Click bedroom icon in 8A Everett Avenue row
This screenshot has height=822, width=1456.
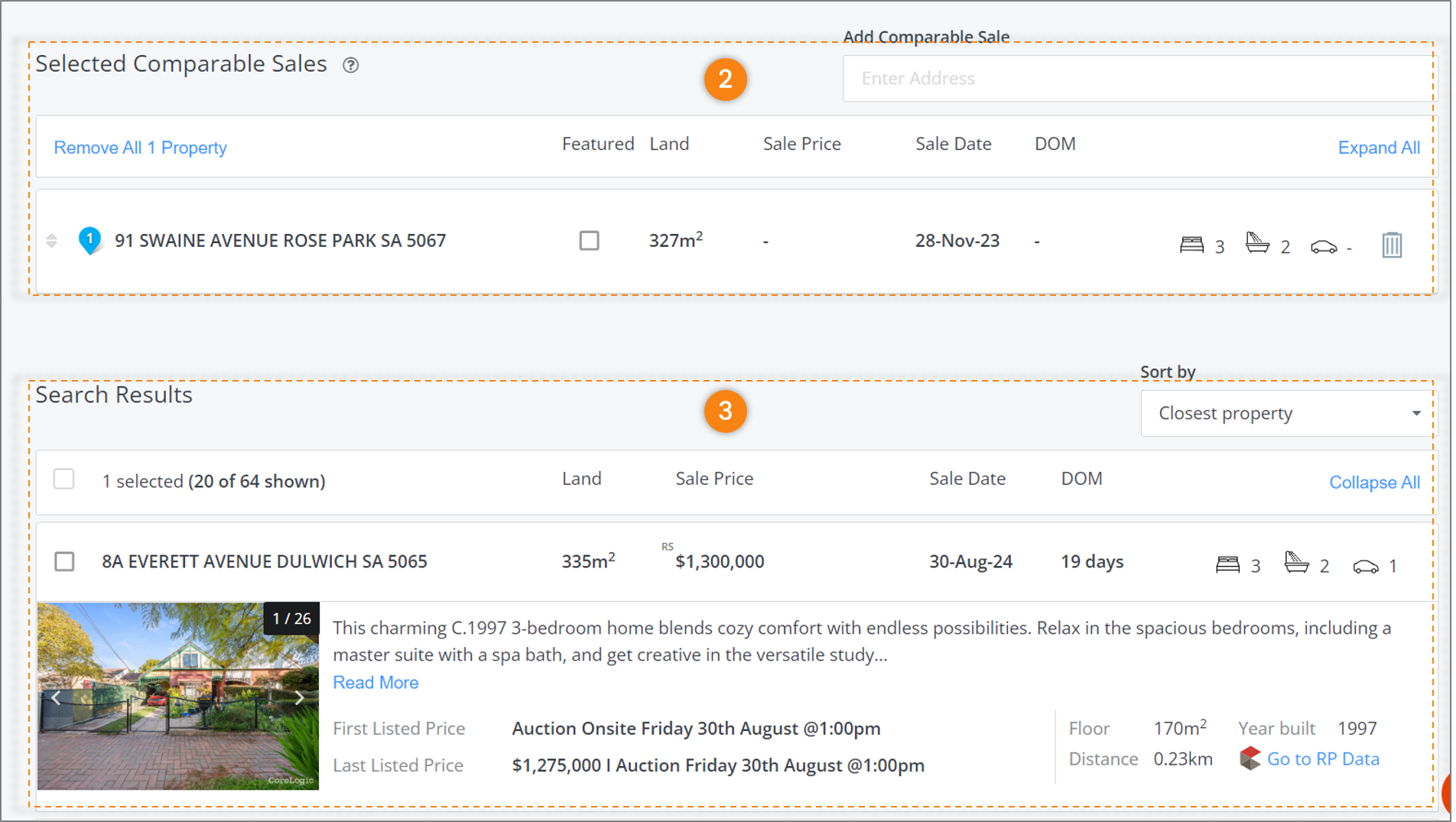1227,564
